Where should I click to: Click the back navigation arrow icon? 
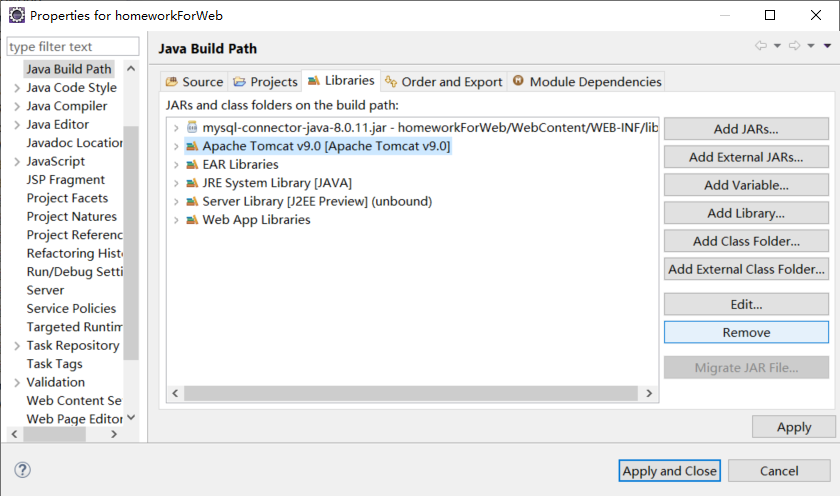point(761,46)
